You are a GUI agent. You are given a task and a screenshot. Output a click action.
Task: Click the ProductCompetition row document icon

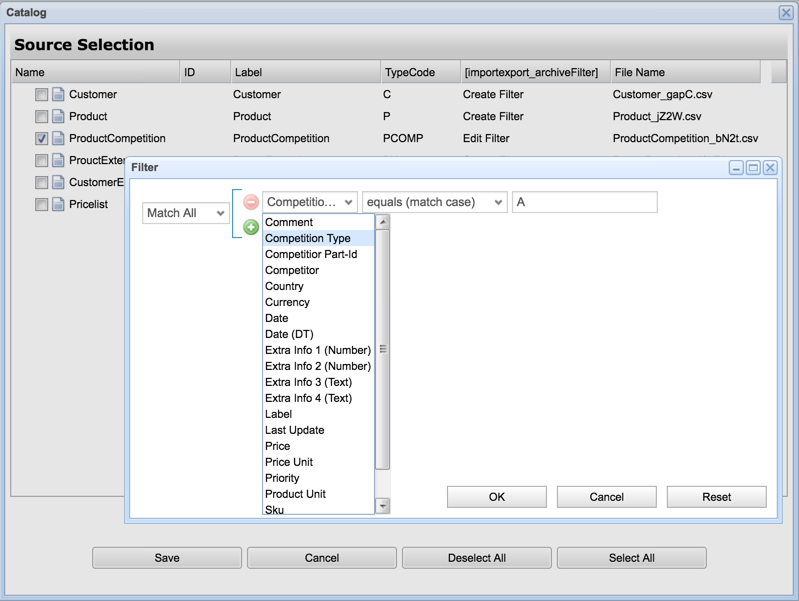click(x=59, y=139)
